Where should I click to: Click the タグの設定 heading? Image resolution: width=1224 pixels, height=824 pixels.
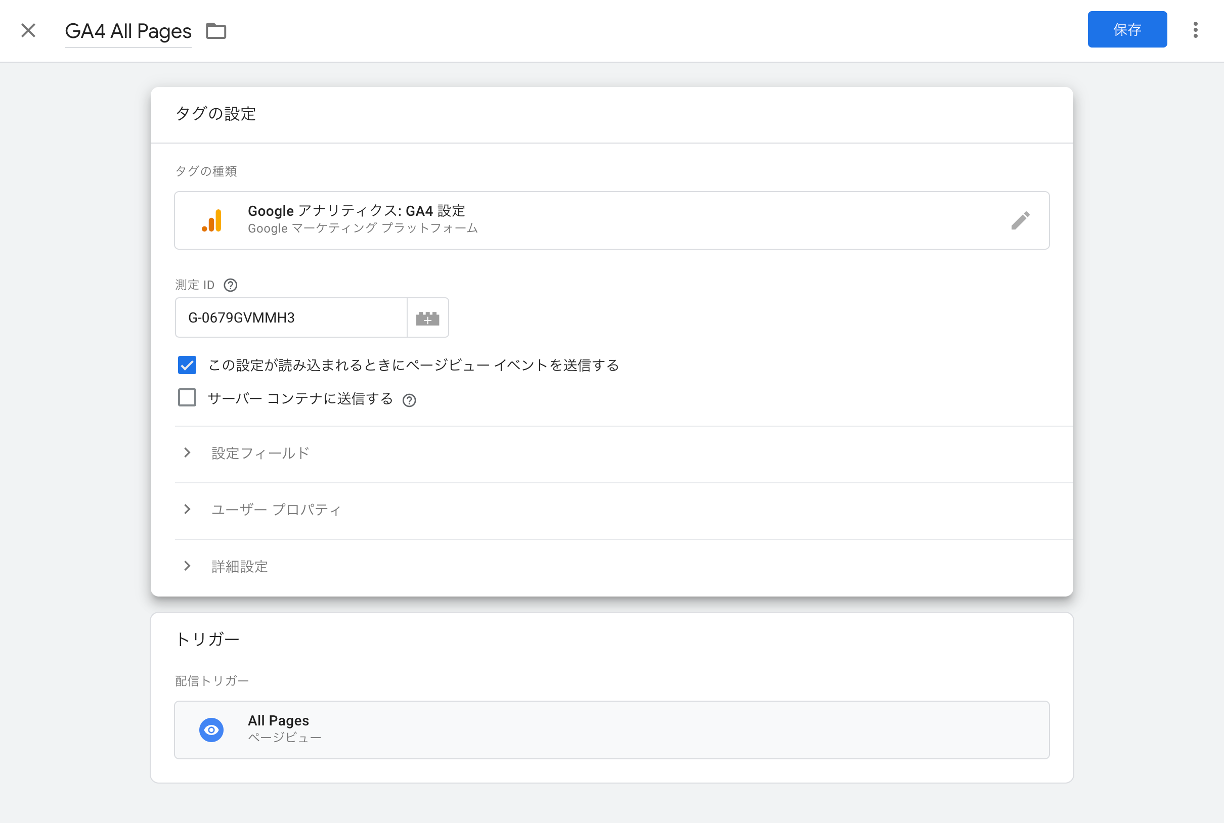216,114
